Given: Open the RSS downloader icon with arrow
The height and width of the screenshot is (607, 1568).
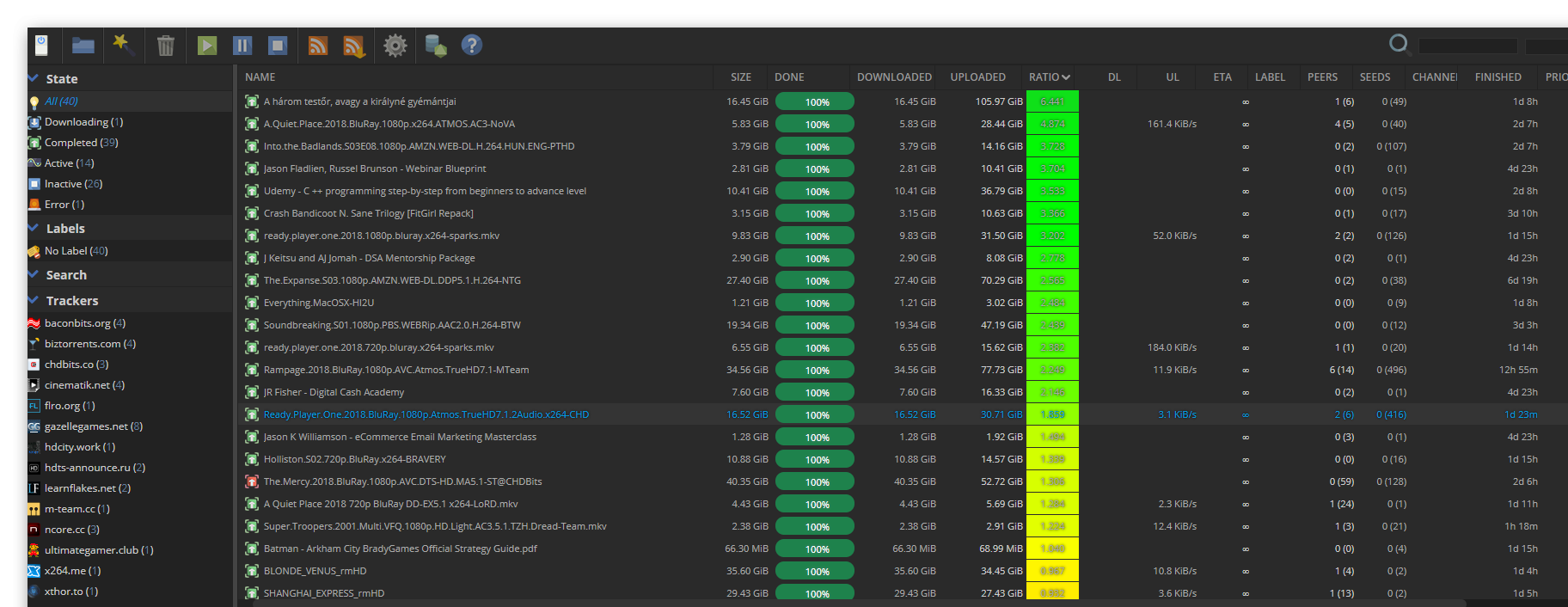Looking at the screenshot, I should [354, 46].
